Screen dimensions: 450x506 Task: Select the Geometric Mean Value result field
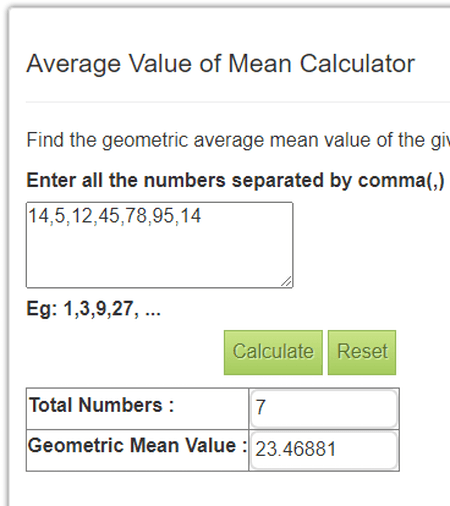(324, 450)
